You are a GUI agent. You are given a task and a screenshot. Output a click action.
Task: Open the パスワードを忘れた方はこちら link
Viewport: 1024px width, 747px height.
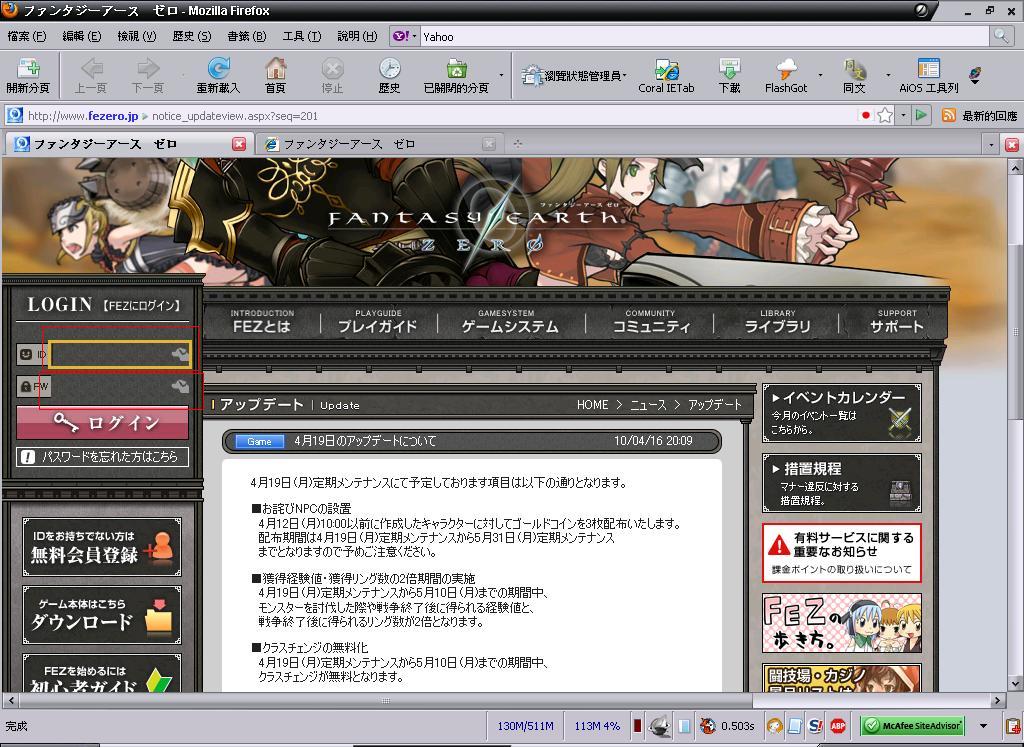(x=103, y=456)
